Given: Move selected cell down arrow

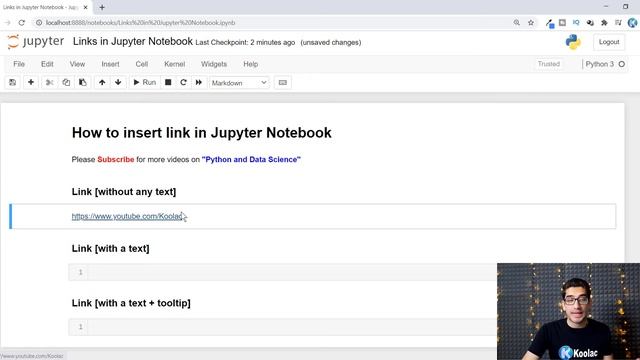Looking at the screenshot, I should click(x=118, y=82).
